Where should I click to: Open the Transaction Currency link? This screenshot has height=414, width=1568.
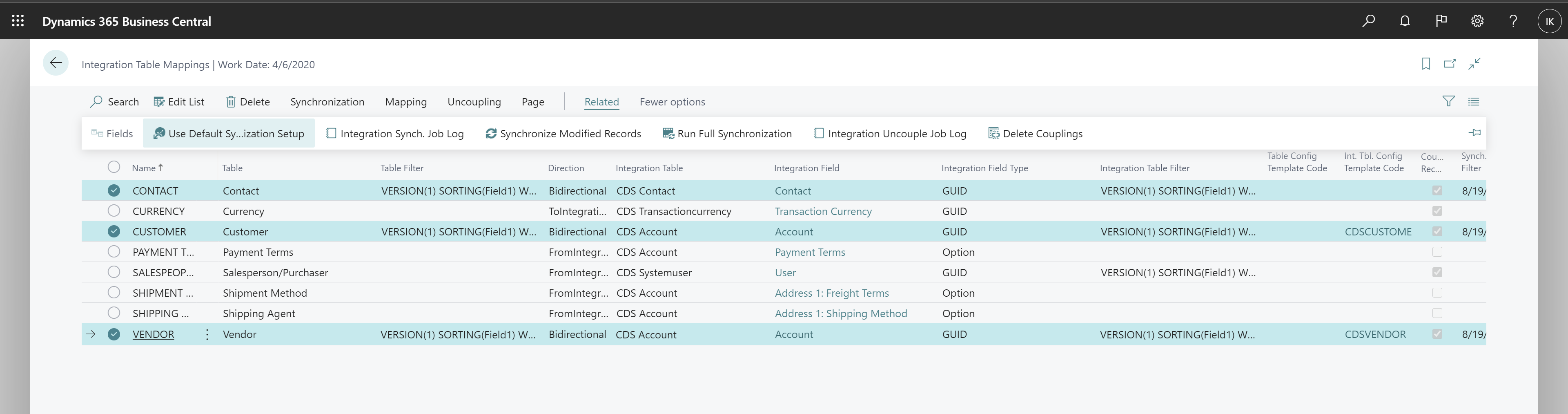(x=823, y=210)
